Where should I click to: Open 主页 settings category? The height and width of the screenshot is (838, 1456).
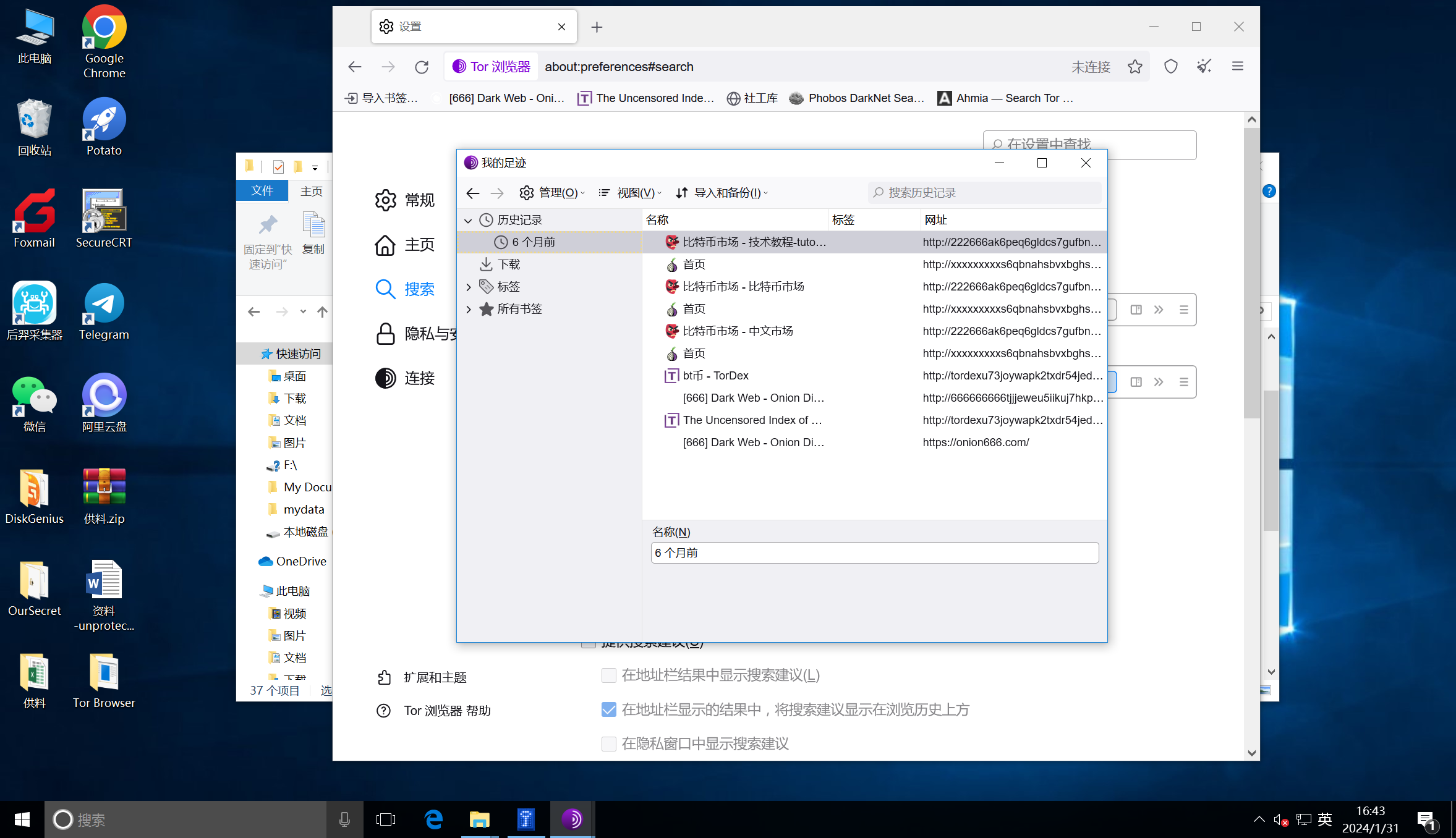pos(404,245)
